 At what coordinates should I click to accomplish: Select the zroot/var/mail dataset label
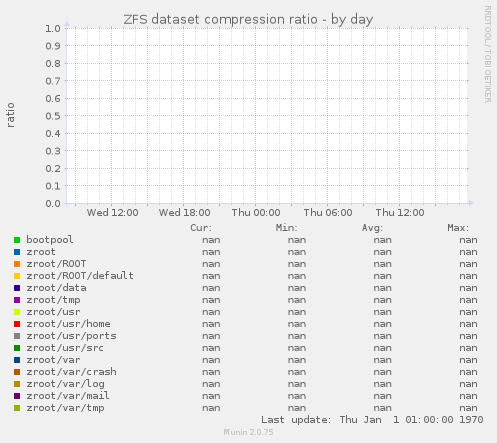point(68,396)
